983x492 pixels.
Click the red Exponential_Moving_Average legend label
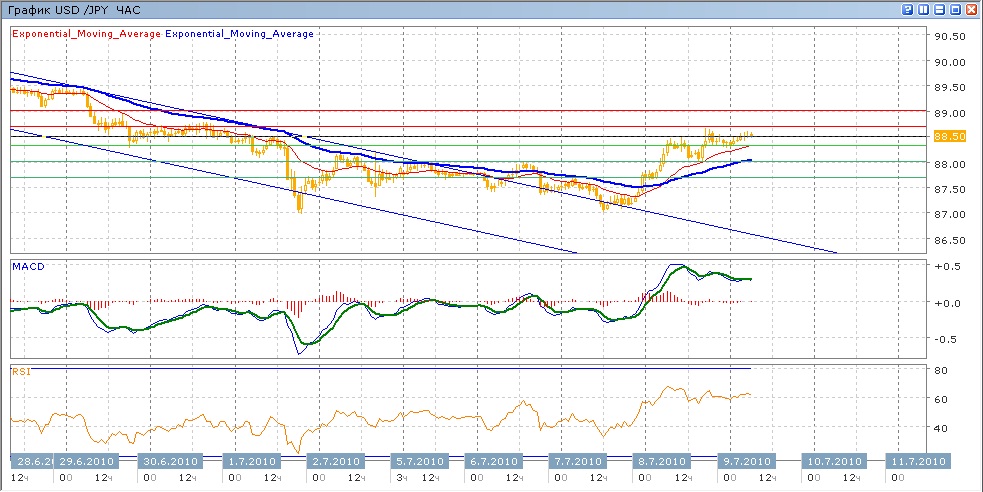86,34
